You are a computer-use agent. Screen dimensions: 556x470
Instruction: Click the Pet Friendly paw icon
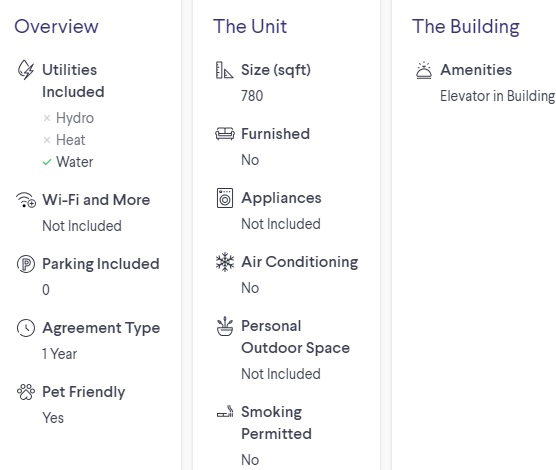(26, 392)
